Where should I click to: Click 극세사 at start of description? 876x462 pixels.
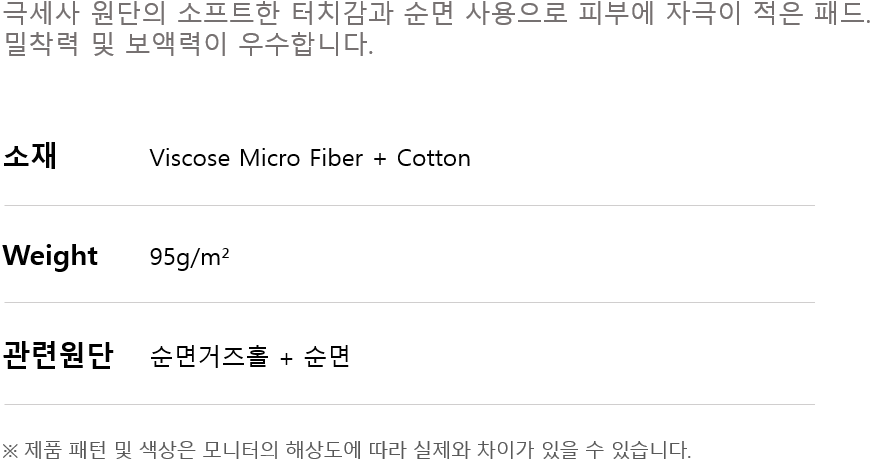(41, 16)
